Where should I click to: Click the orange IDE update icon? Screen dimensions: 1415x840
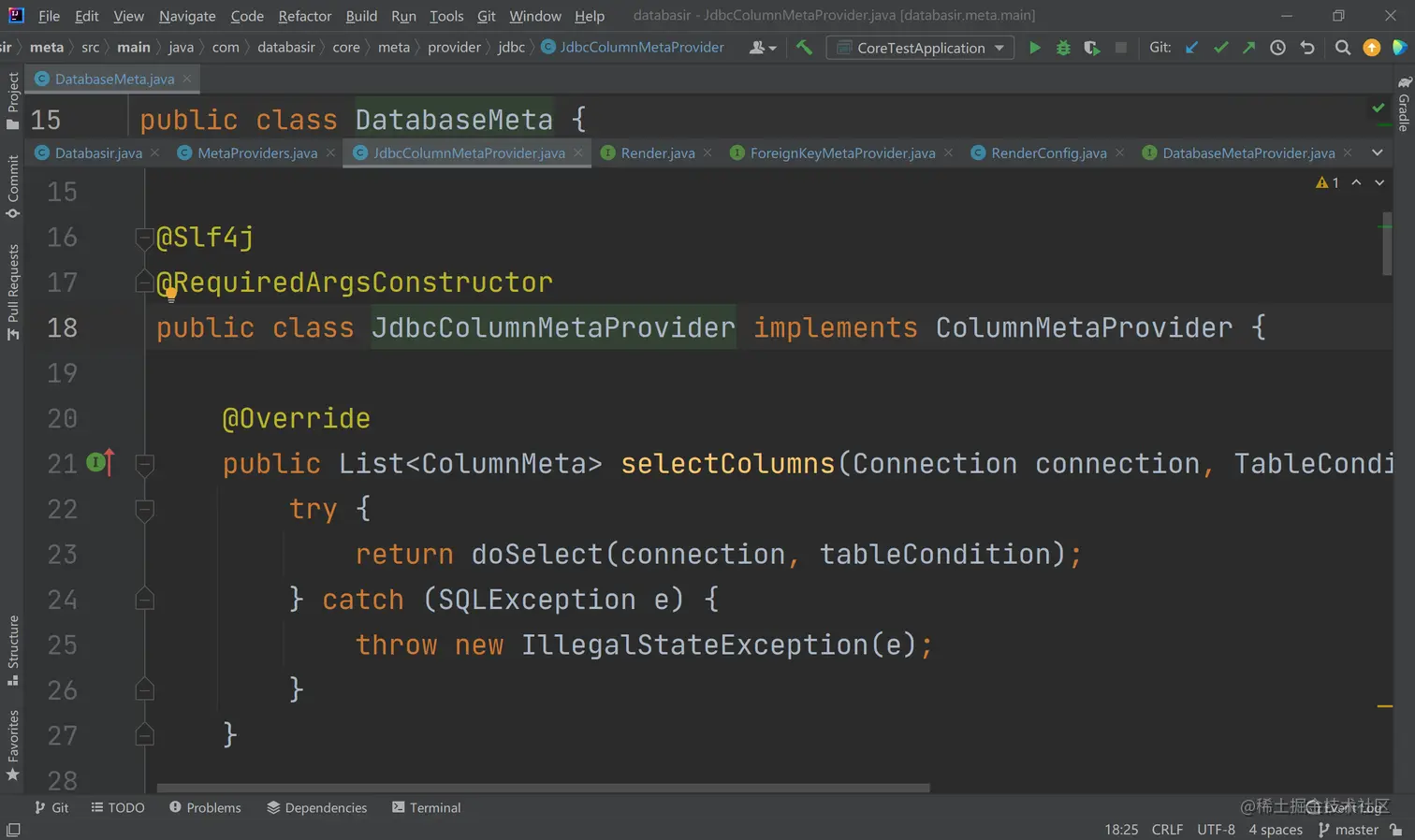[1372, 48]
